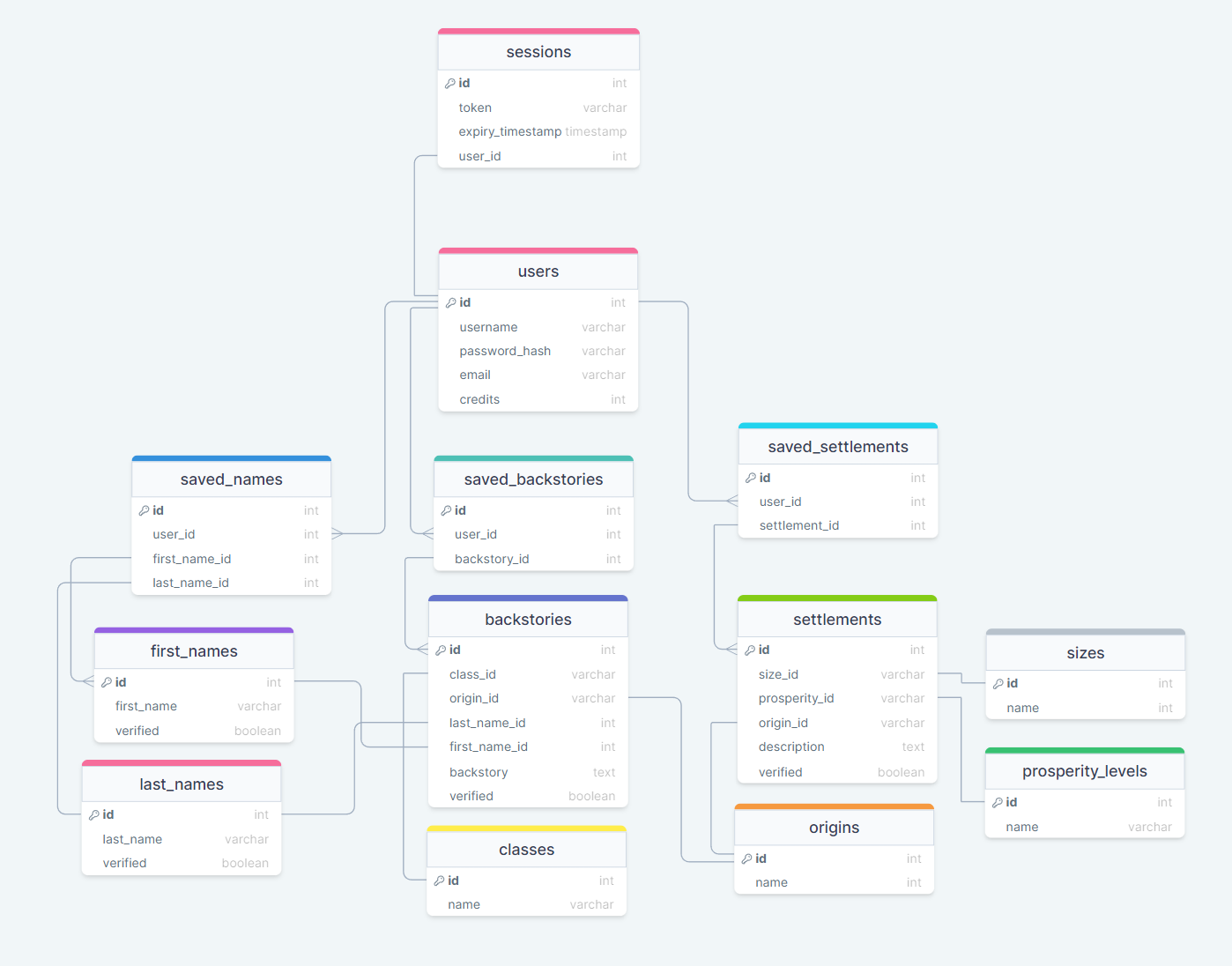1232x966 pixels.
Task: Click the token varchar field in sessions
Action: 475,107
